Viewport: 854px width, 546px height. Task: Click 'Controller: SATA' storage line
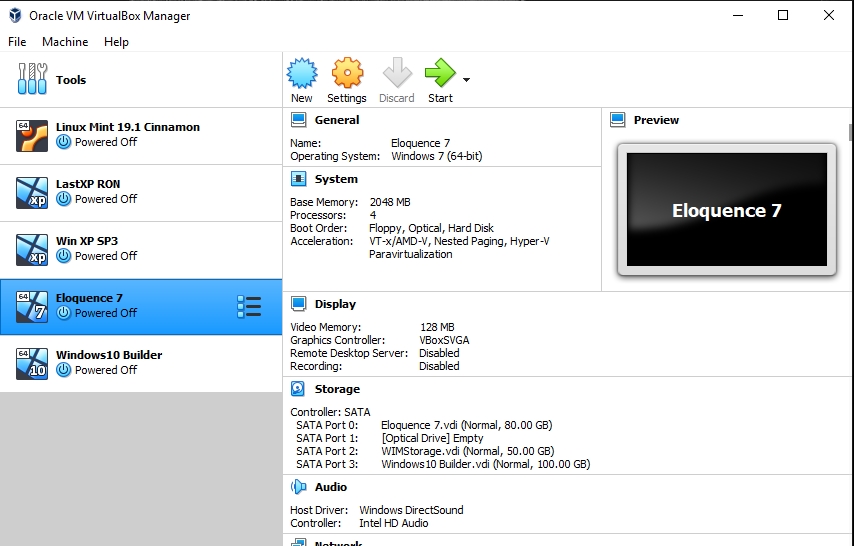330,412
